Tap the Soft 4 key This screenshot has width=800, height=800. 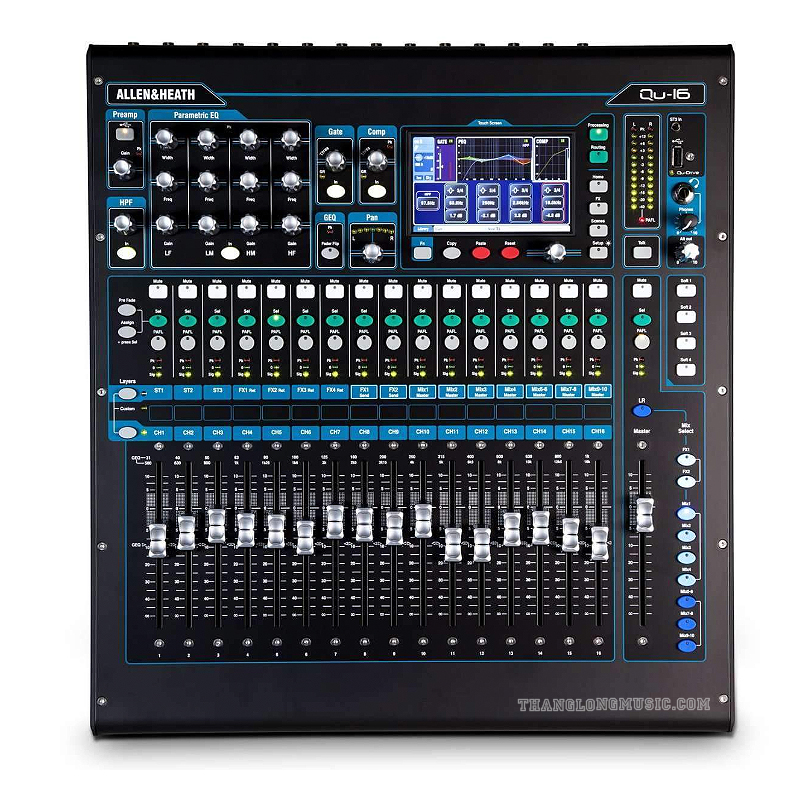coord(686,369)
